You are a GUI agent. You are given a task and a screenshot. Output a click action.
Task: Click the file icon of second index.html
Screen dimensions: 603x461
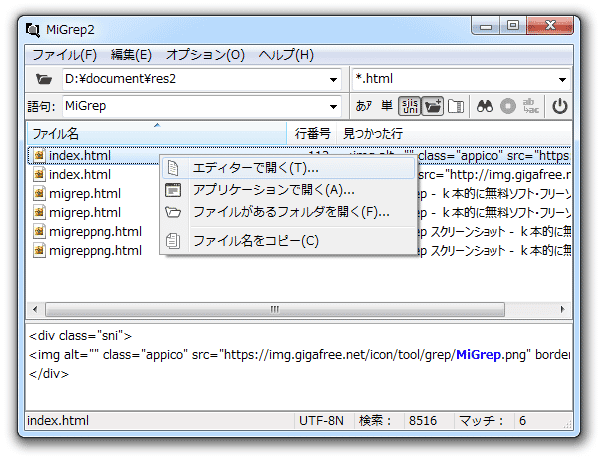39,174
